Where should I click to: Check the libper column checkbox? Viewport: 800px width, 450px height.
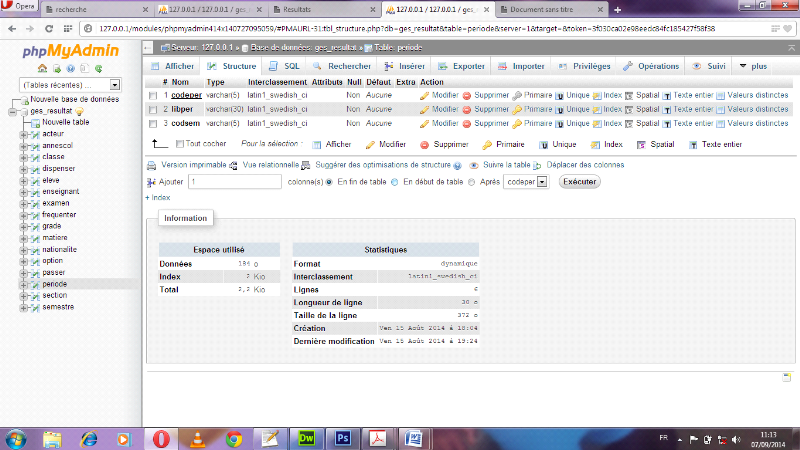tap(153, 110)
